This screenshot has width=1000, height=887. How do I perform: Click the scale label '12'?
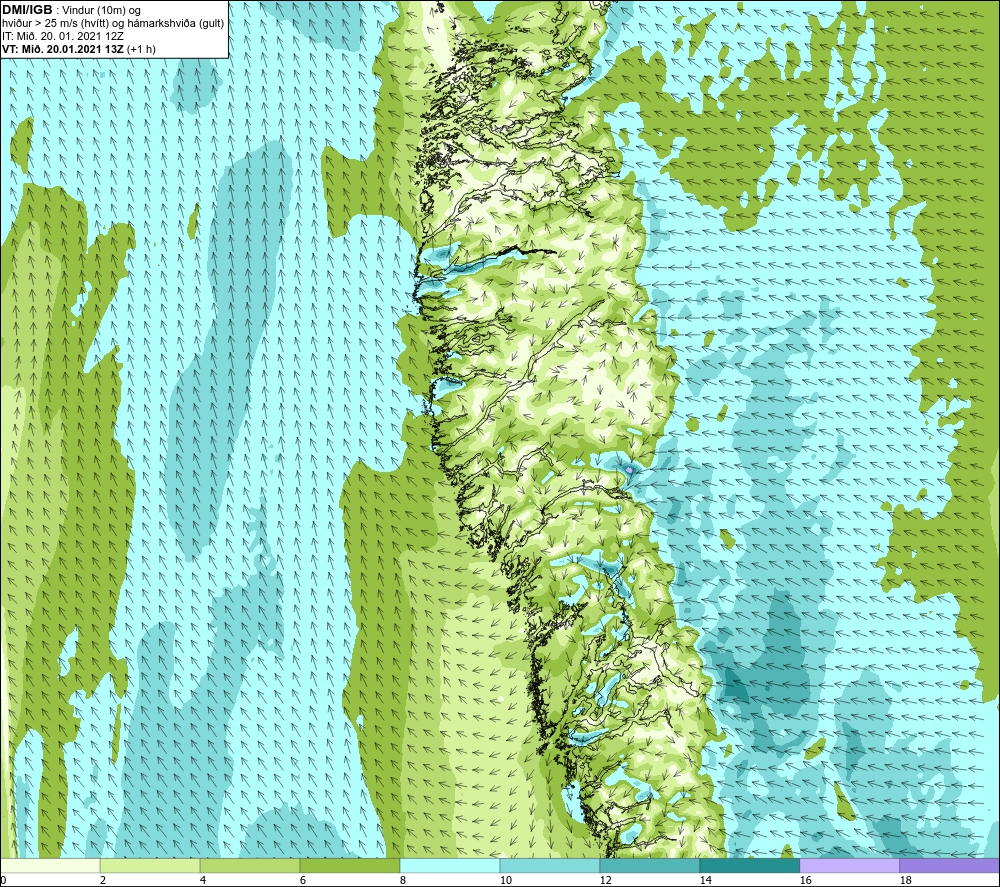point(606,881)
